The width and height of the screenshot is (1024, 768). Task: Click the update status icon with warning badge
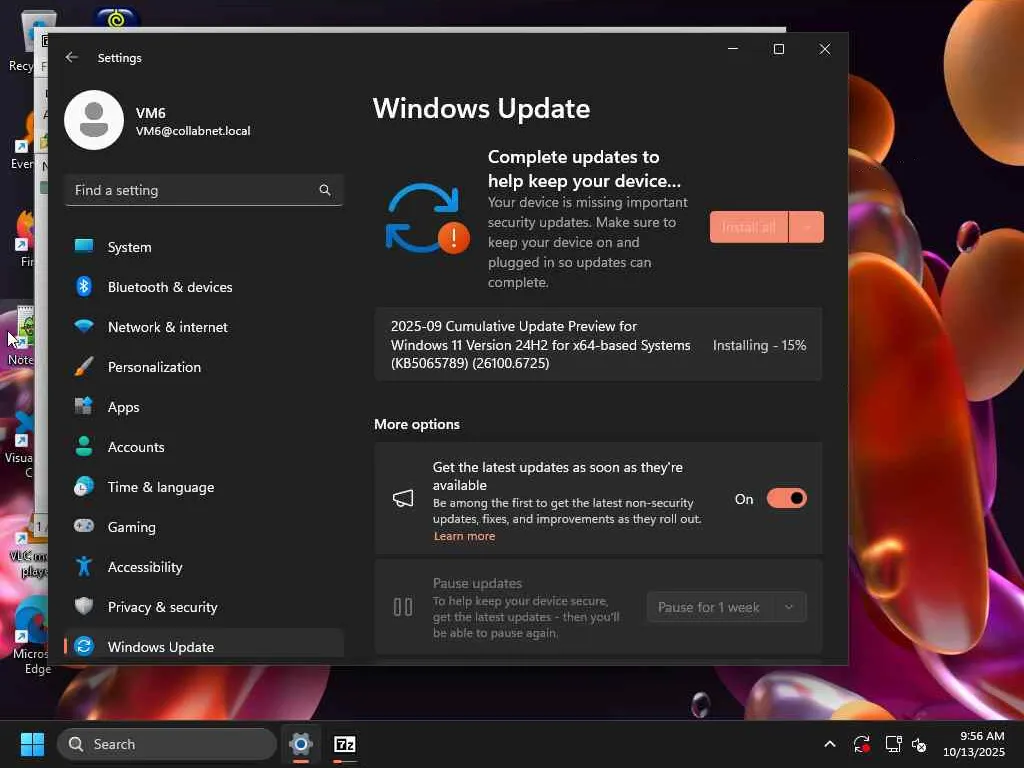pos(428,219)
